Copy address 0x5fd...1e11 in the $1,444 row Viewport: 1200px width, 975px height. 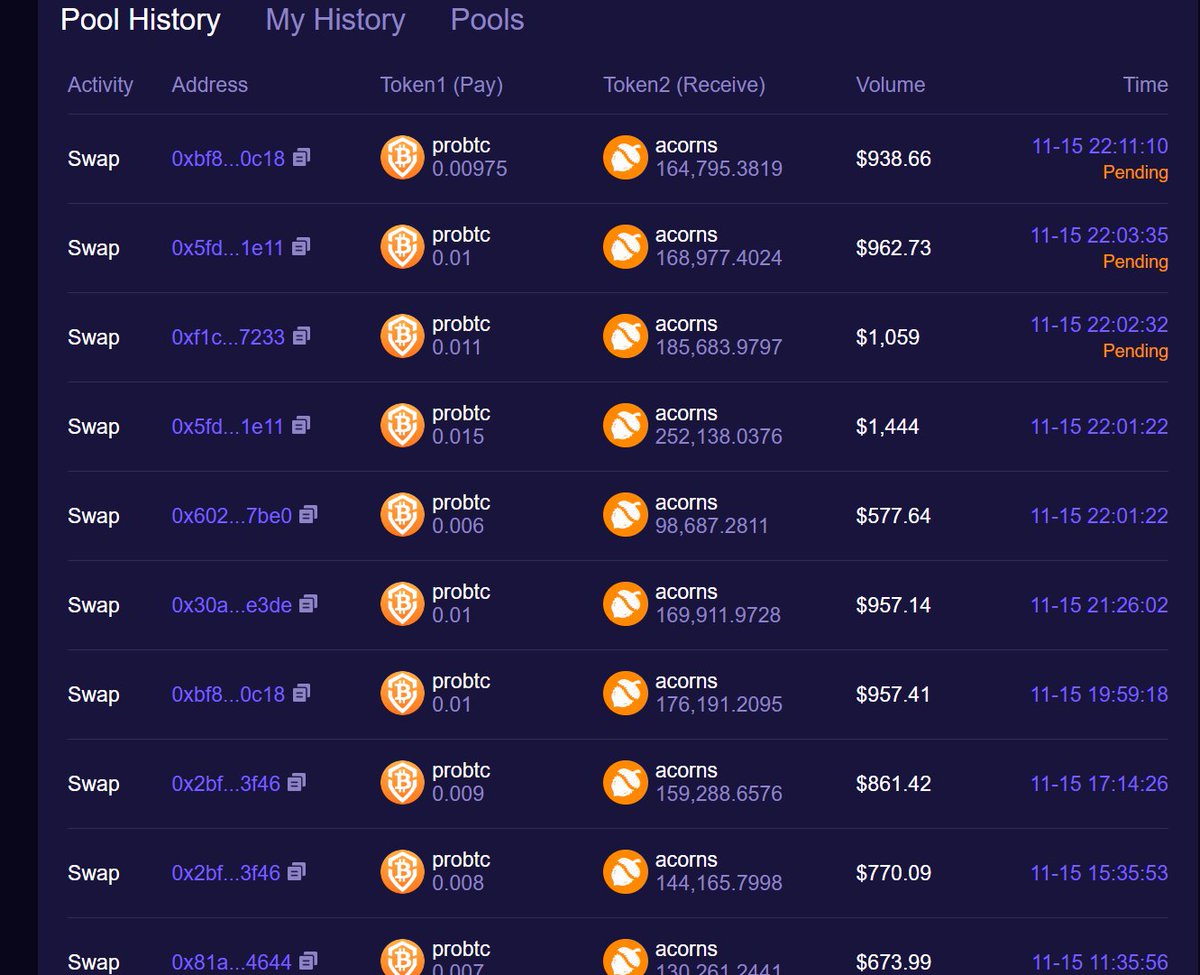[301, 425]
